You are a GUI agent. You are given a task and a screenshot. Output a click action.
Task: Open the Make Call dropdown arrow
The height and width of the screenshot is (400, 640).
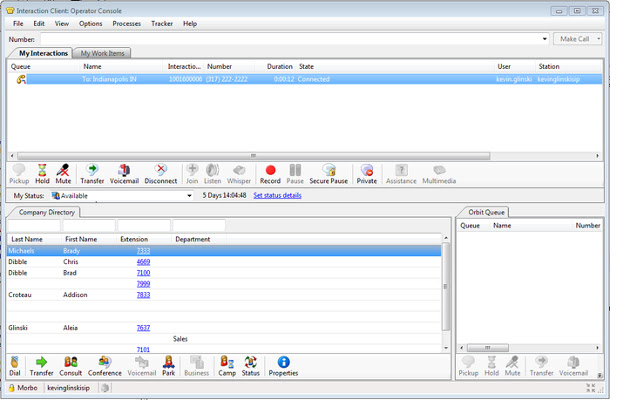598,39
